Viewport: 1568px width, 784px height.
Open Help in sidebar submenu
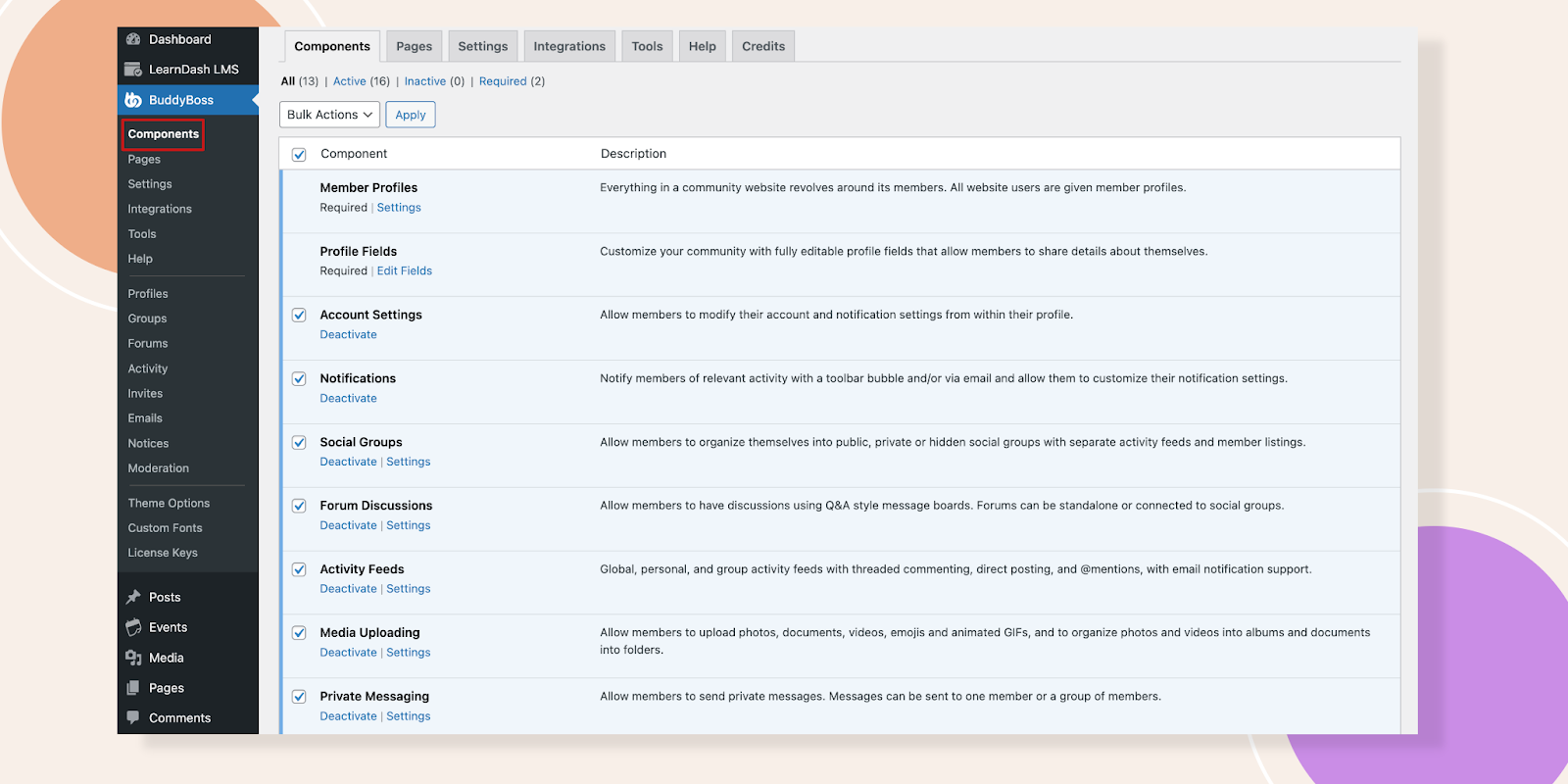(x=140, y=259)
